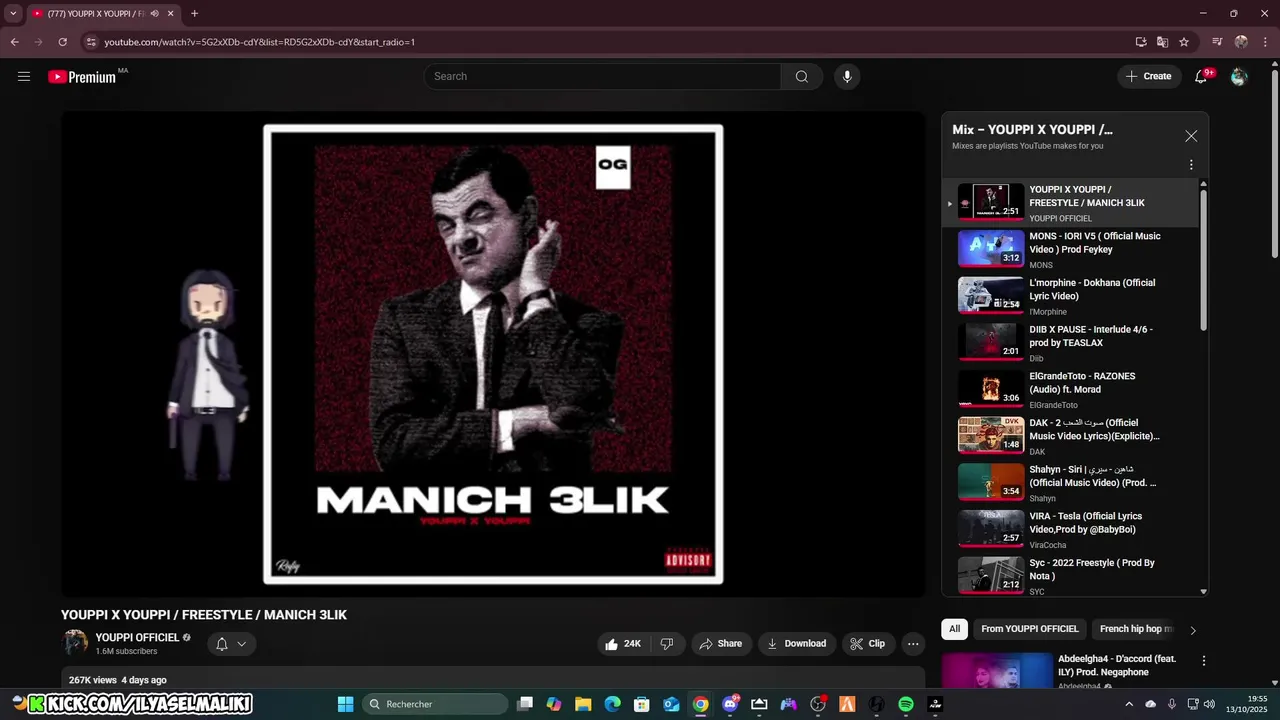Image resolution: width=1280 pixels, height=720 pixels.
Task: Share the video
Action: click(720, 644)
